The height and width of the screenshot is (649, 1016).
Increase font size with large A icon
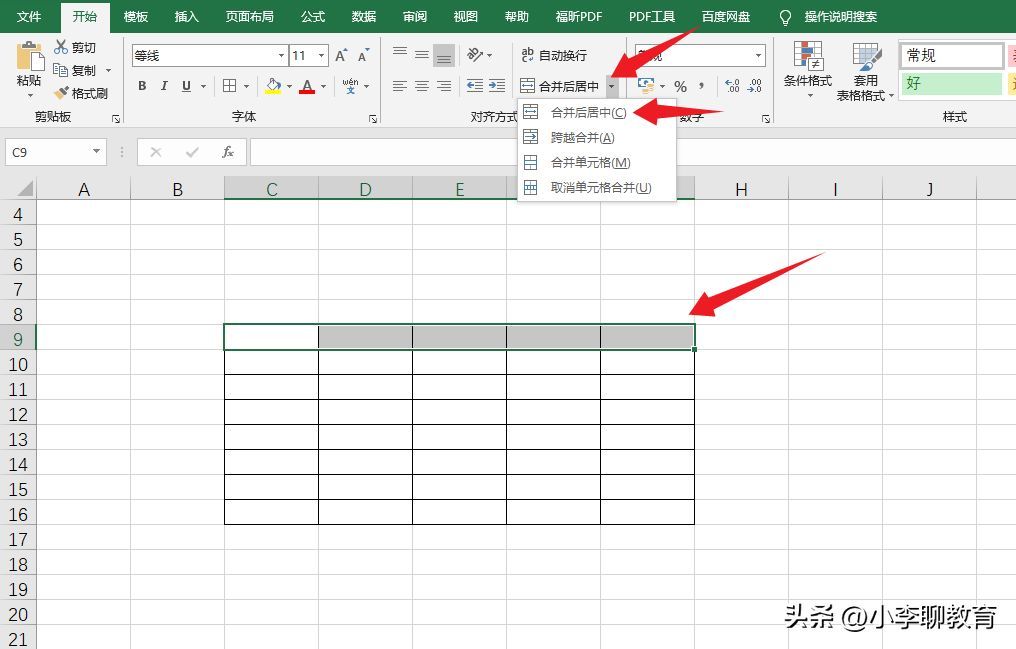(341, 56)
